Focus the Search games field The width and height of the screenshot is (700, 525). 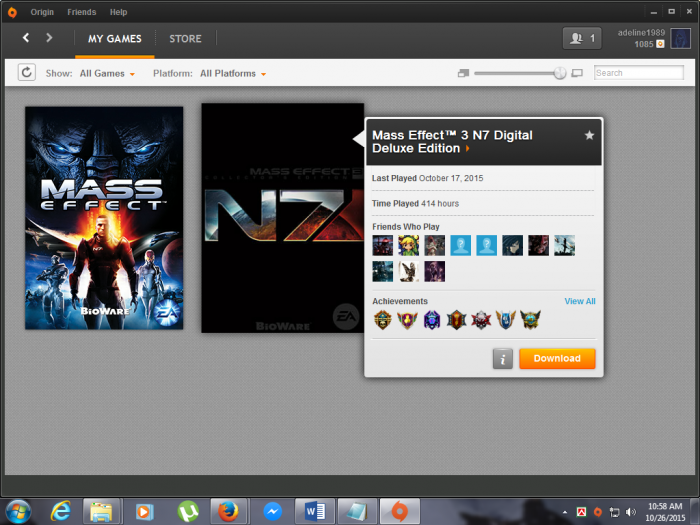[x=639, y=73]
